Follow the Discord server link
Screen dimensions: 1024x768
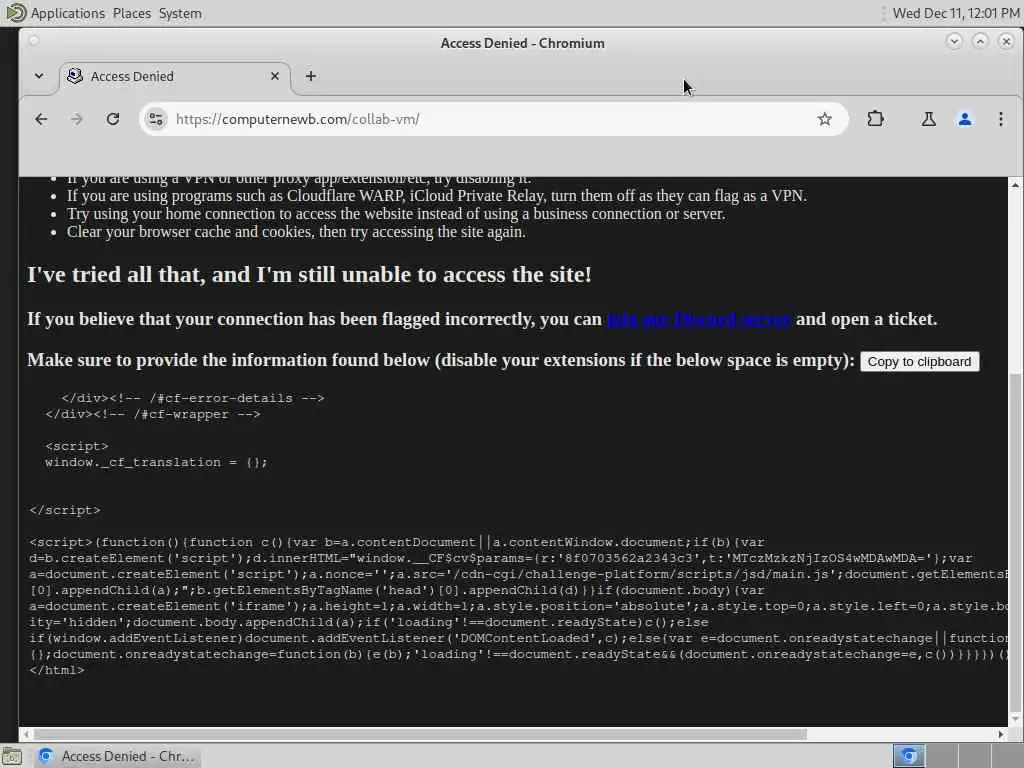coord(699,319)
